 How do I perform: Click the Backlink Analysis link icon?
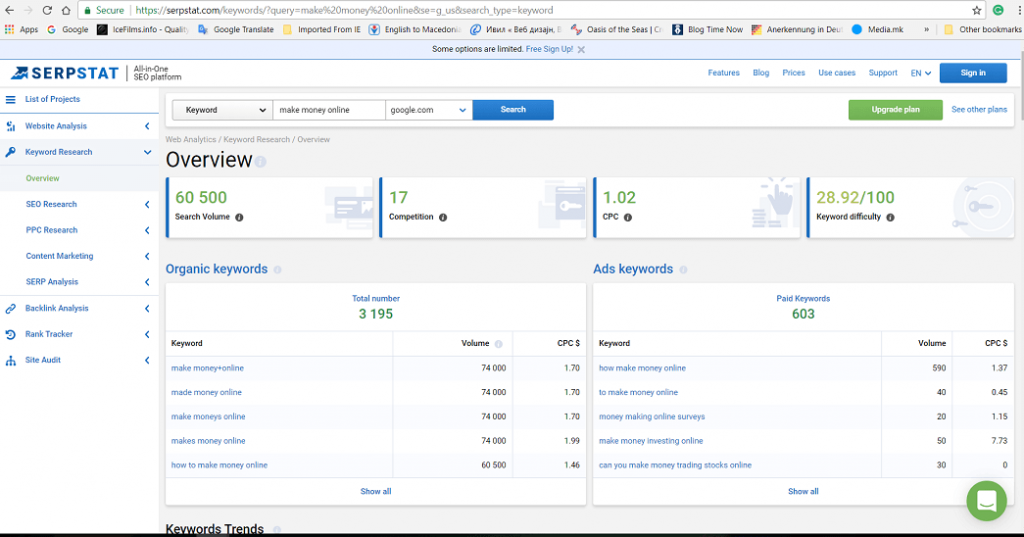(x=10, y=308)
